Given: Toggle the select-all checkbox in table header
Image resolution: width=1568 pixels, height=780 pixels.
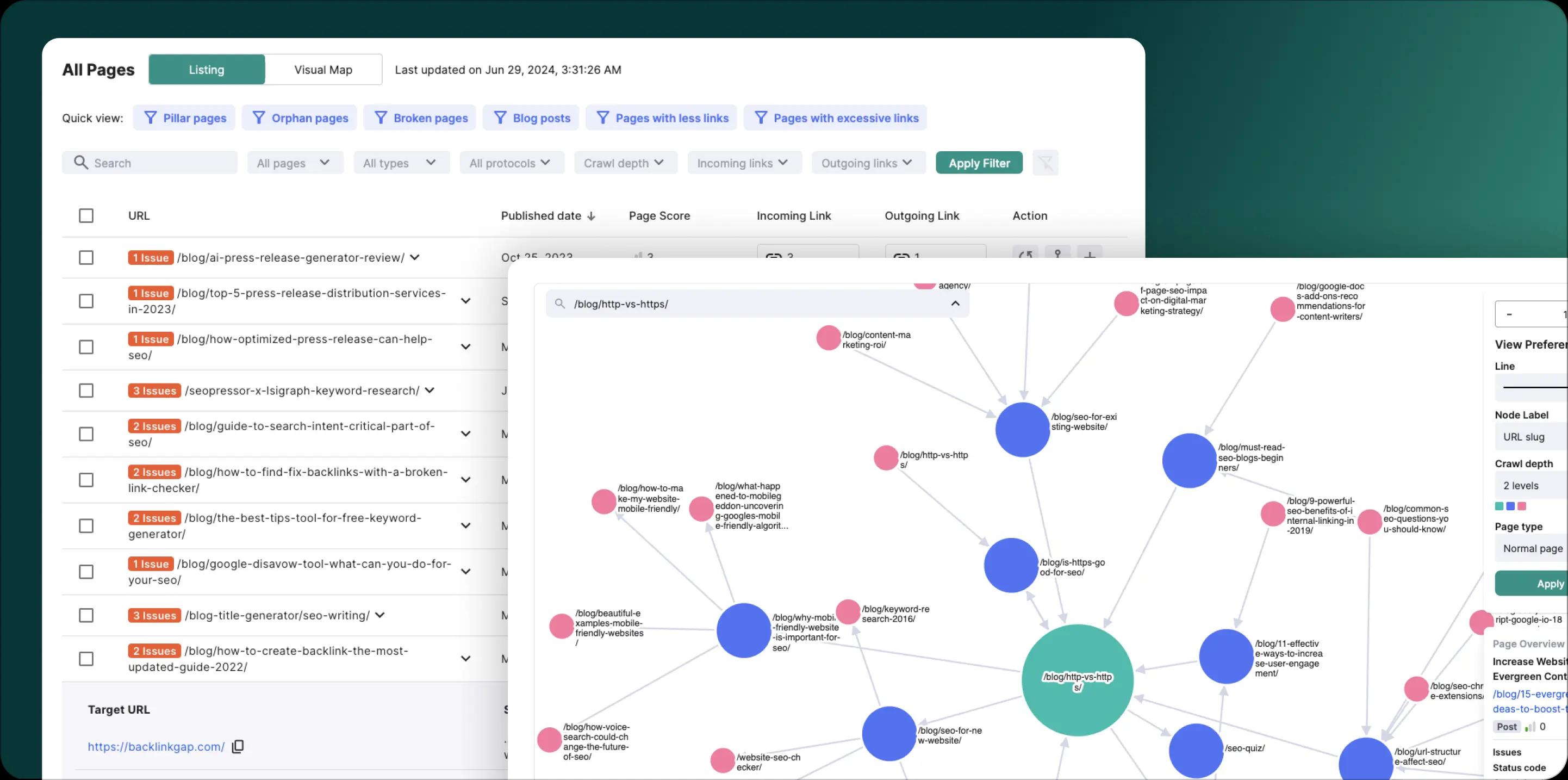Looking at the screenshot, I should click(x=86, y=215).
